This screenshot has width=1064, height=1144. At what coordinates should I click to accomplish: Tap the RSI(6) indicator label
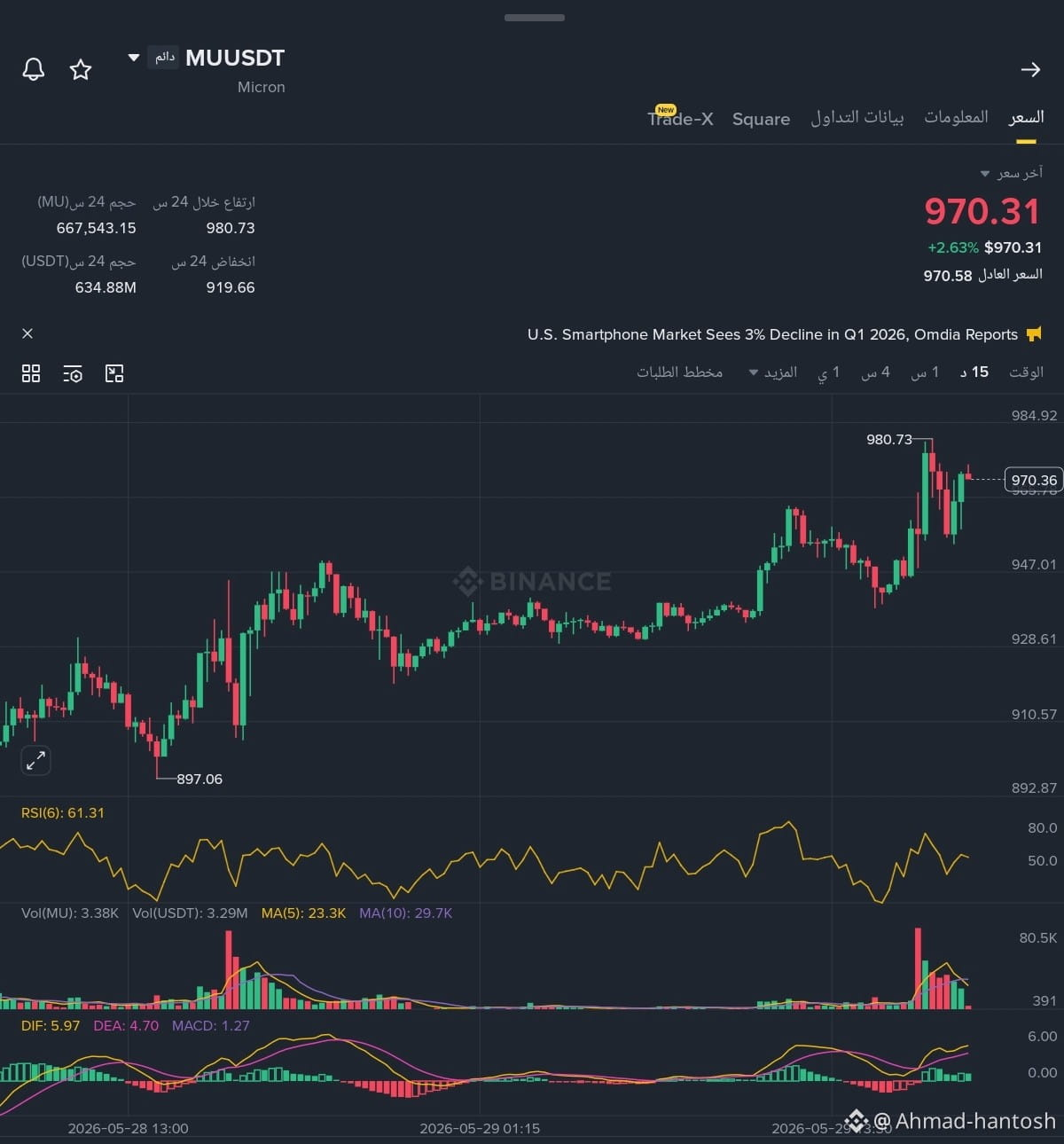tap(63, 812)
